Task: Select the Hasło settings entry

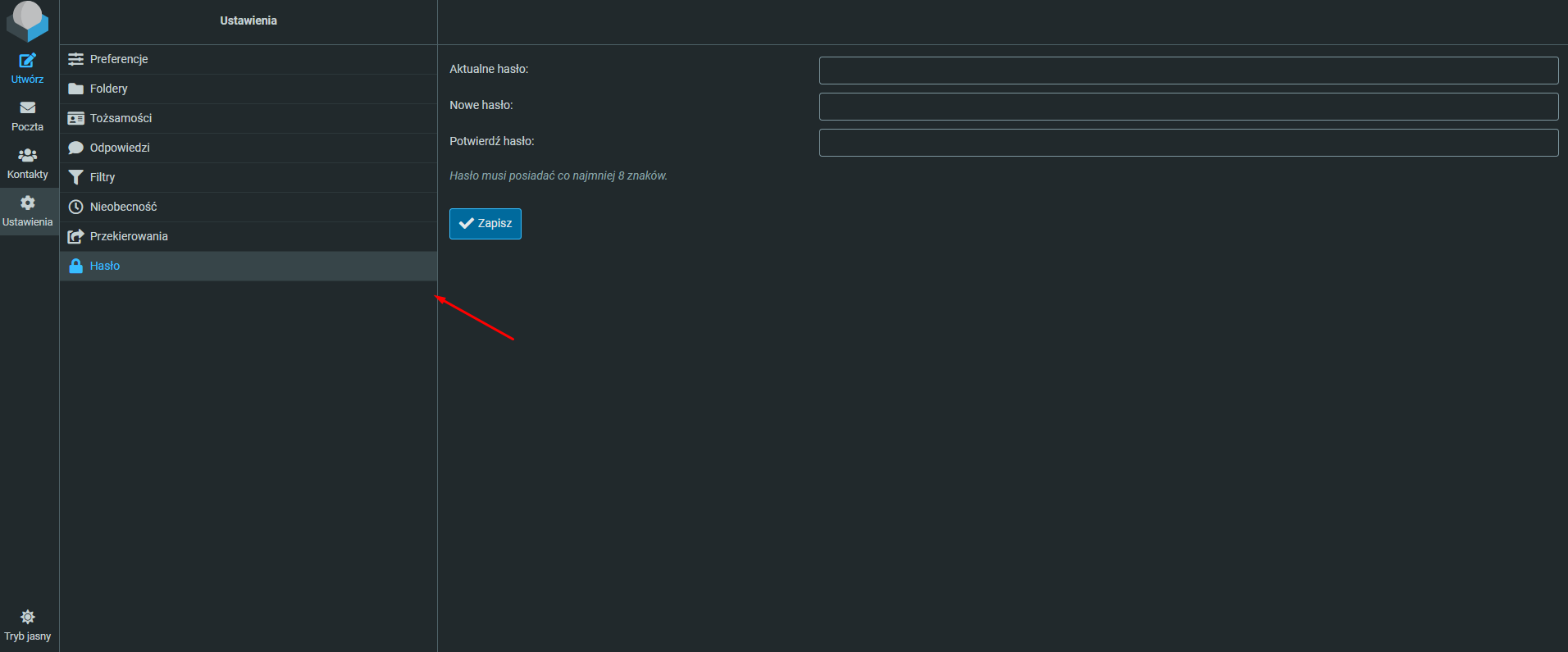Action: [105, 266]
